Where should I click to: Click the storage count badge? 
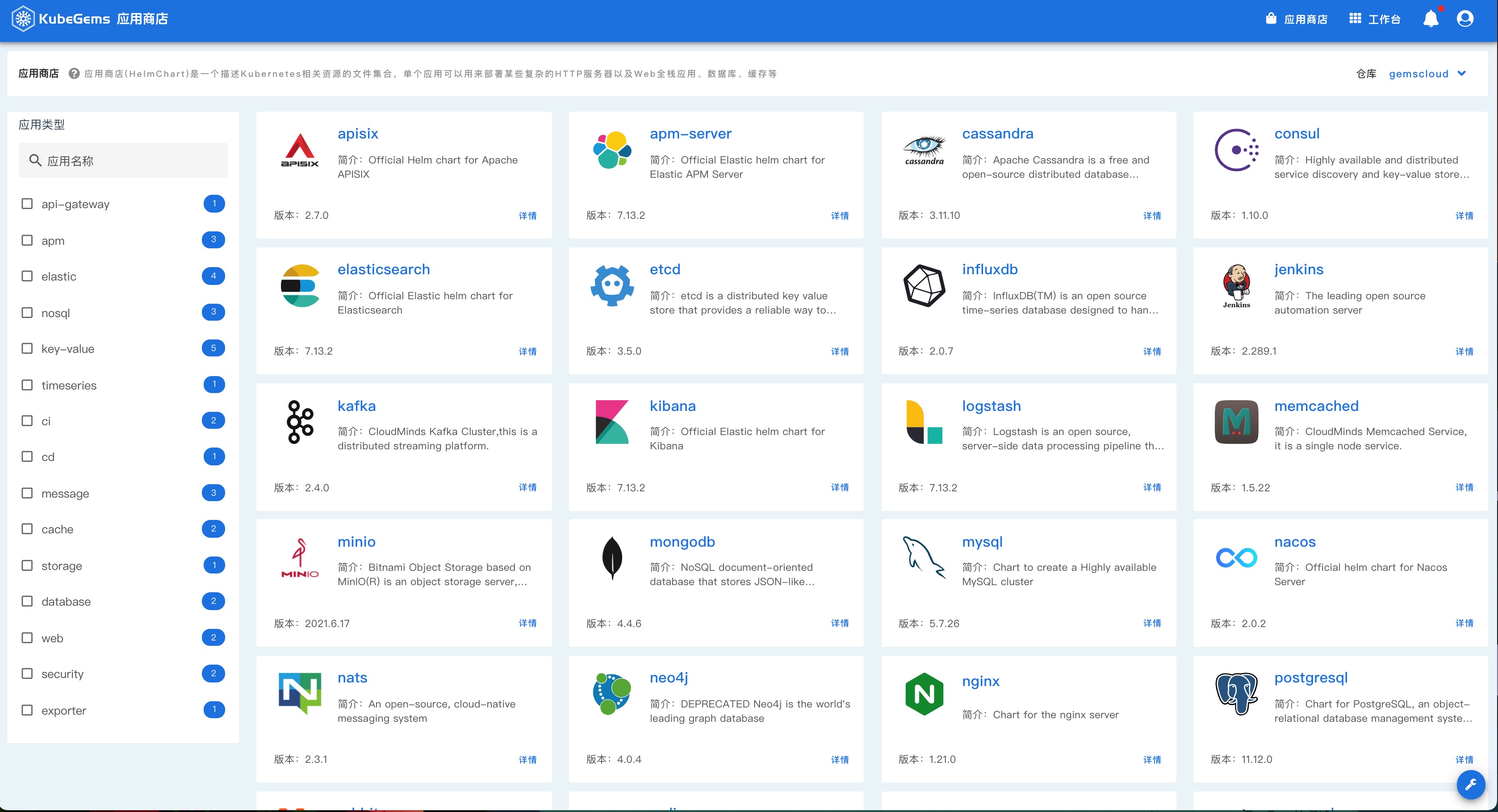214,565
